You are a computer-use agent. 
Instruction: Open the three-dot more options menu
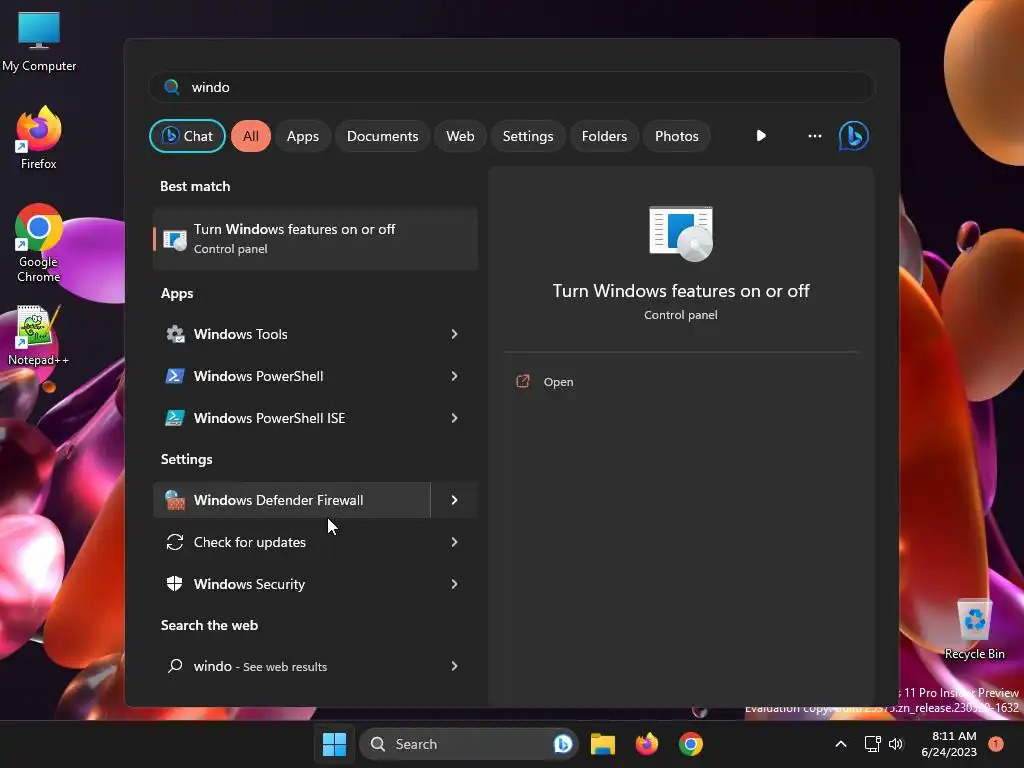point(814,136)
